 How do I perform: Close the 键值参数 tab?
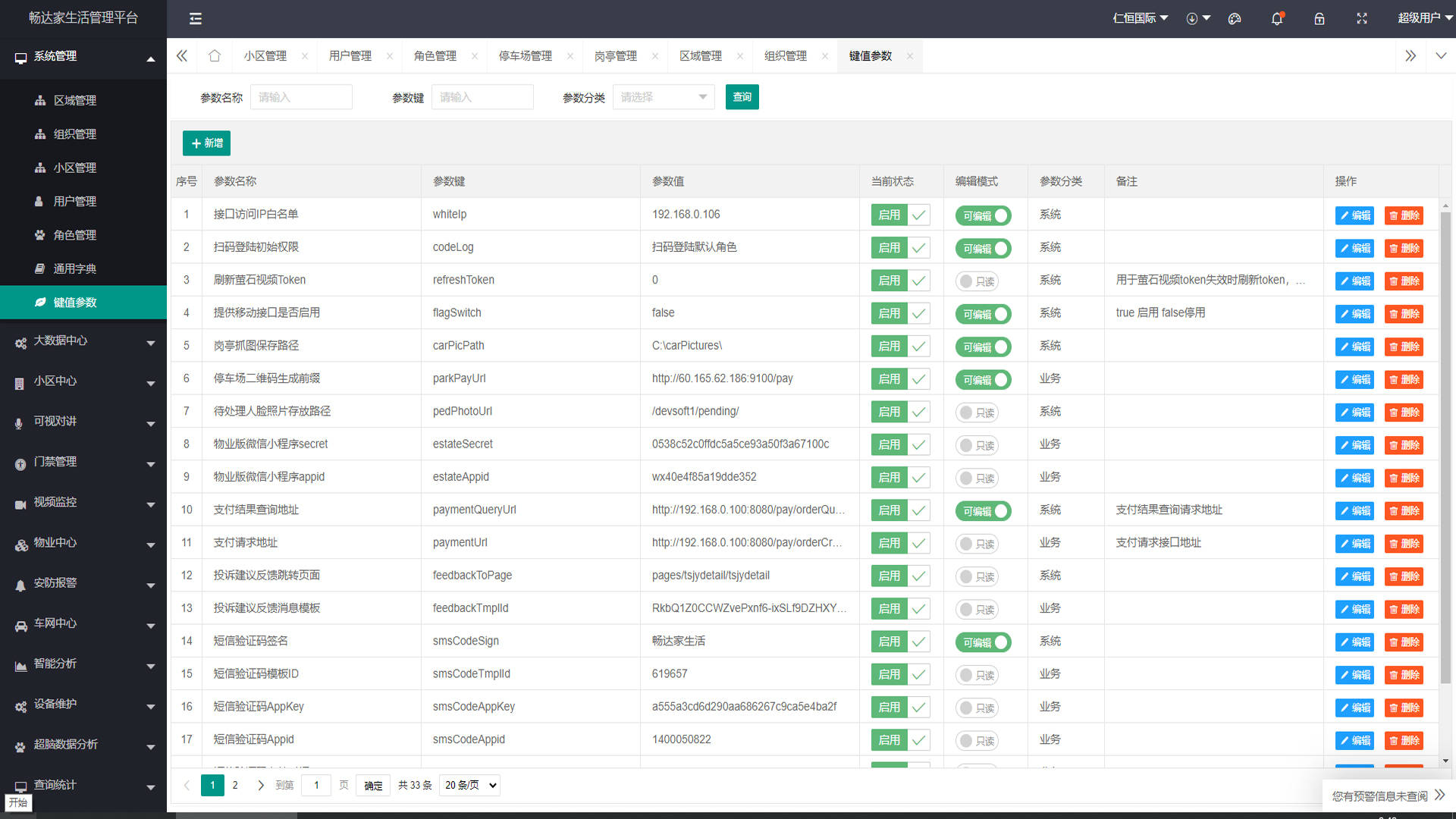click(910, 56)
